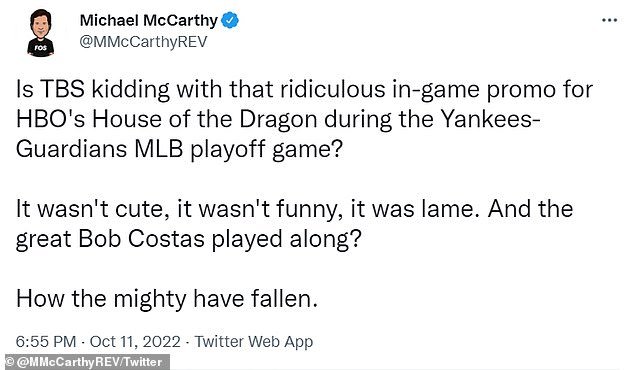The width and height of the screenshot is (634, 370).
Task: Select the House of the Dragon phrase
Action: 205,119
